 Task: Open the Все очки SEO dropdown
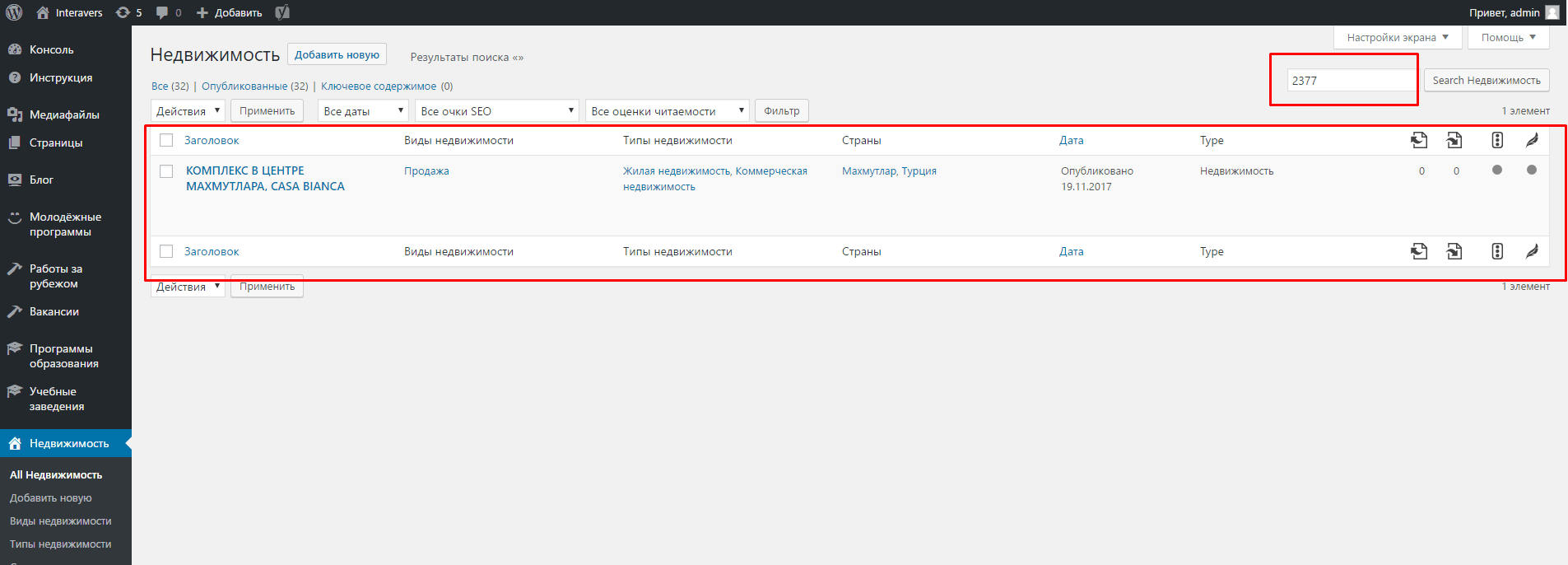point(497,110)
